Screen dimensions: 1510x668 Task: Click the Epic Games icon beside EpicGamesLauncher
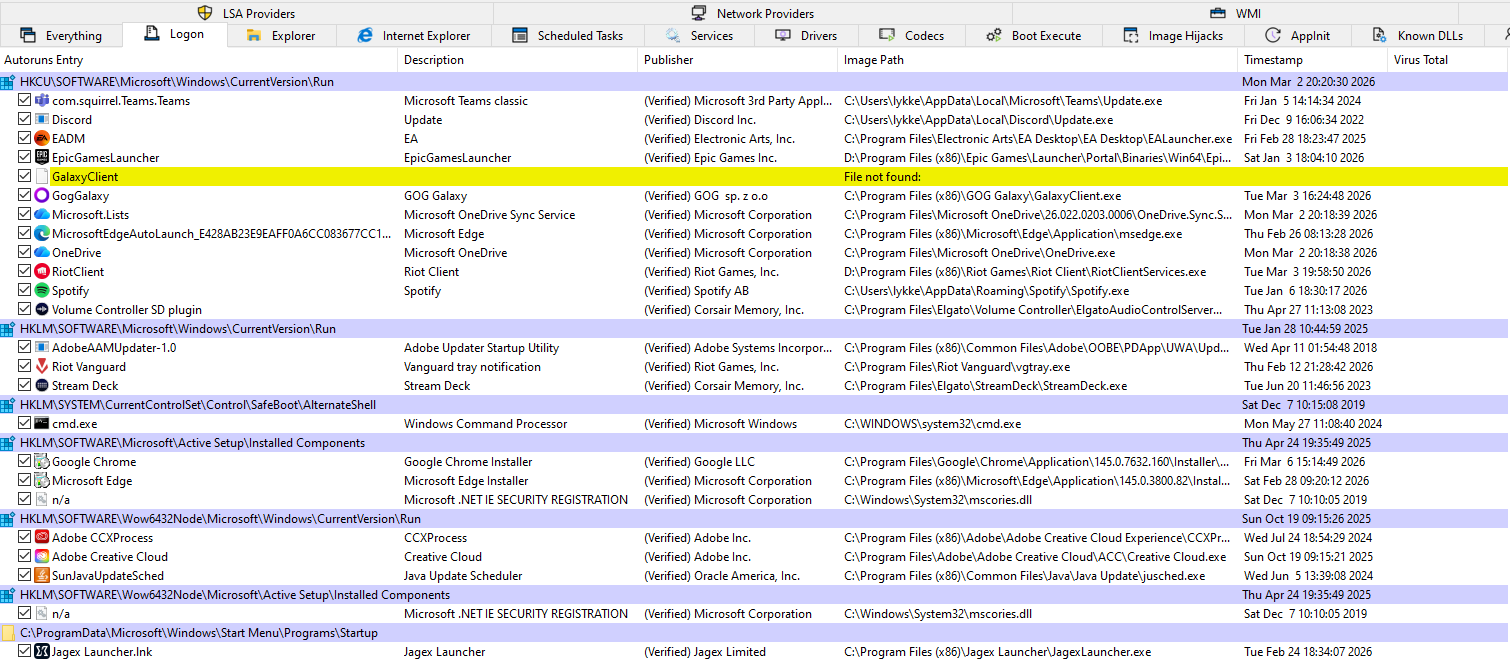42,158
